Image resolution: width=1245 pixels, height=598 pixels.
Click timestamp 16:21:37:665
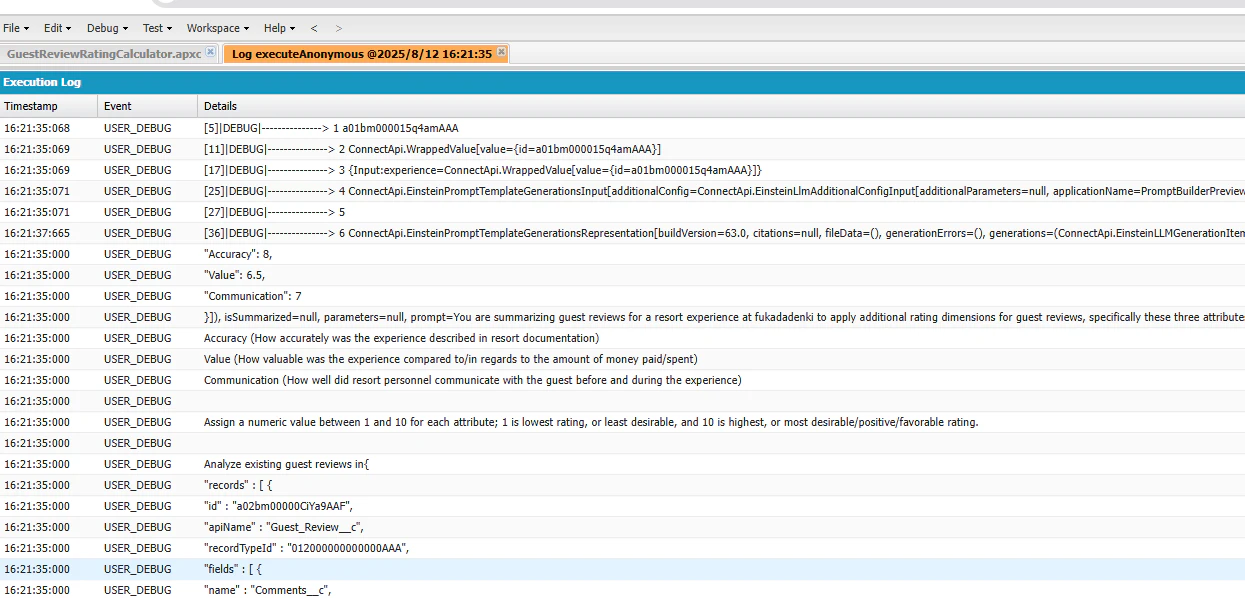click(x=37, y=233)
